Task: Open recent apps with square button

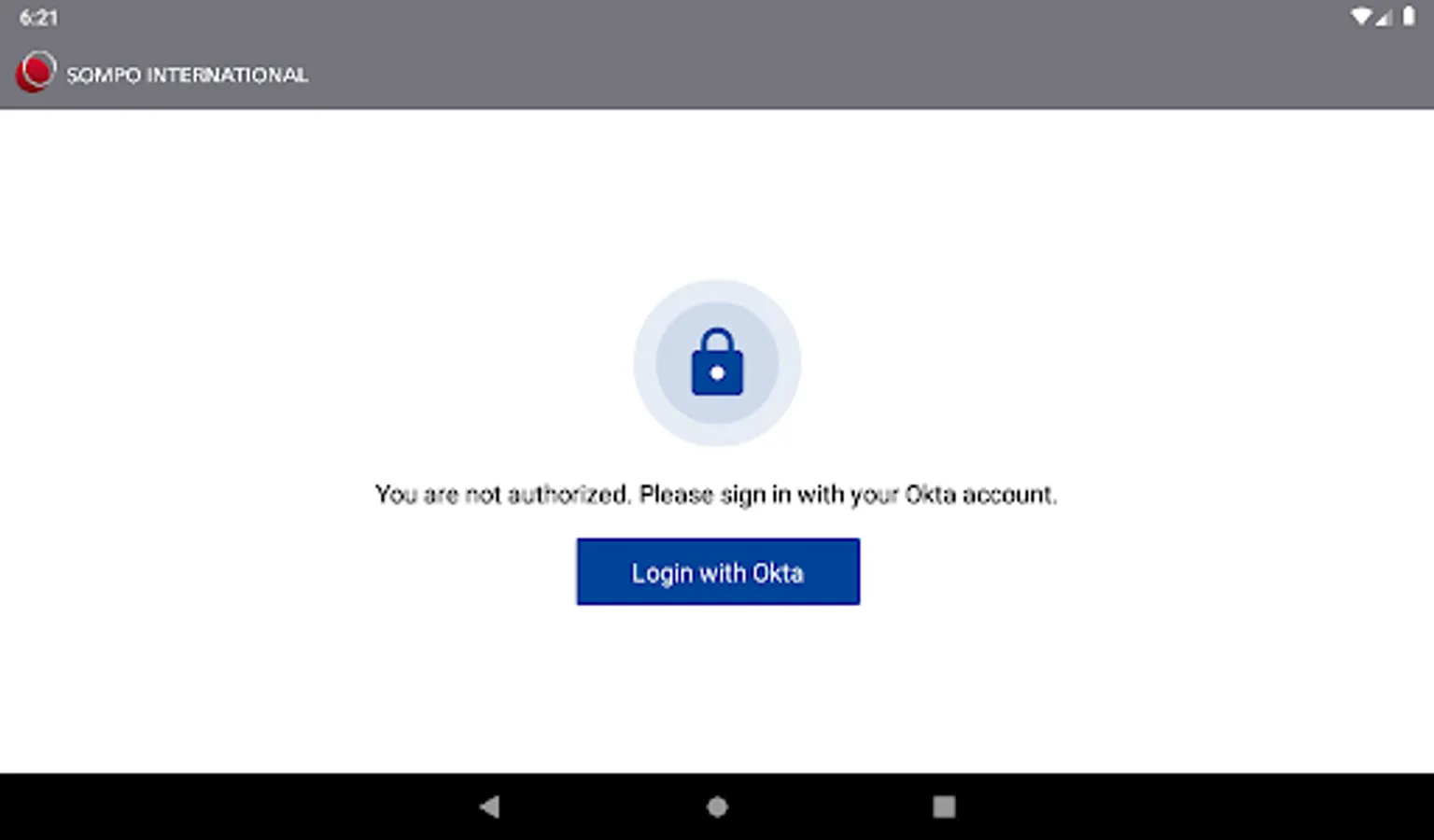Action: (x=944, y=806)
